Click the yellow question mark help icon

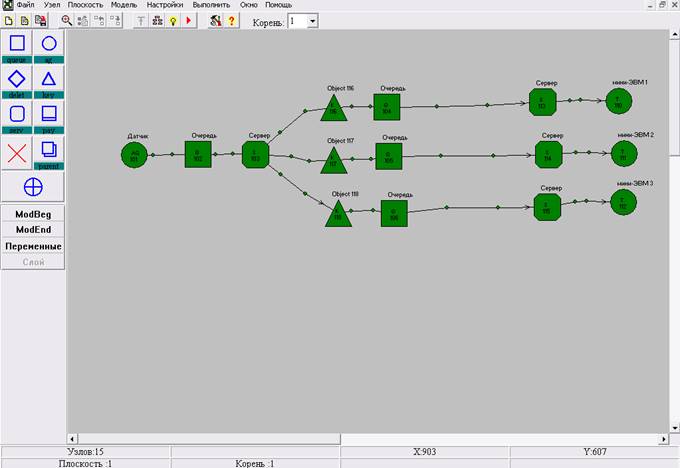coord(232,20)
